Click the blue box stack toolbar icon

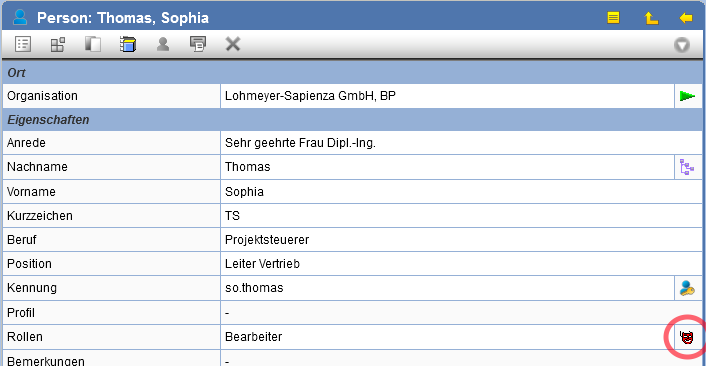pos(128,44)
